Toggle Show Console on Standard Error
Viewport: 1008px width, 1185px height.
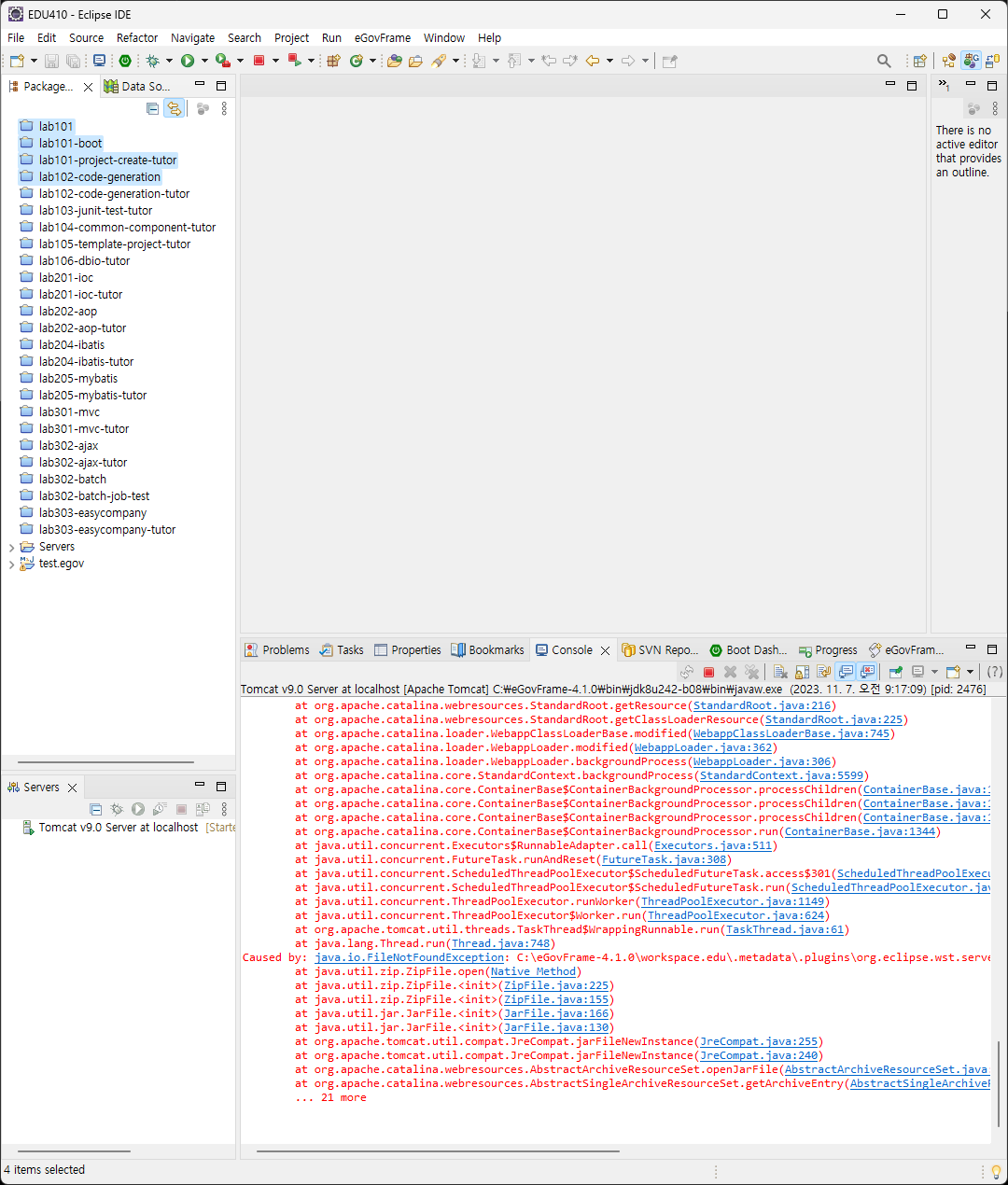click(868, 672)
